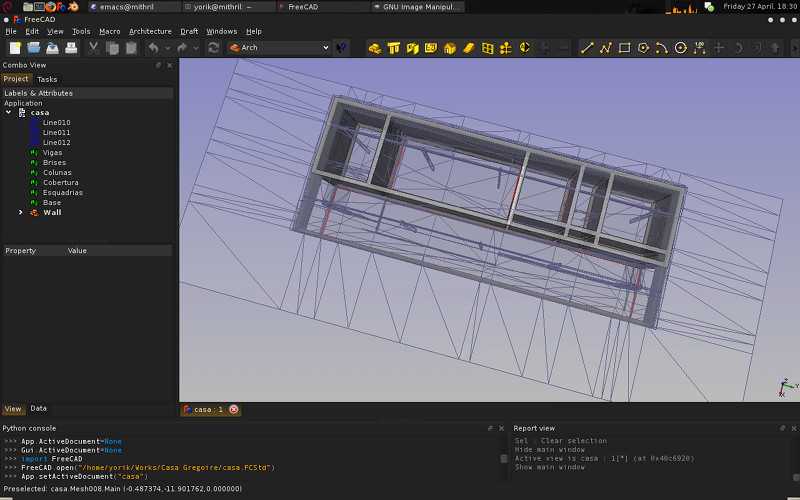Close the casa : 1 document tab
Viewport: 800px width, 500px height.
click(234, 409)
